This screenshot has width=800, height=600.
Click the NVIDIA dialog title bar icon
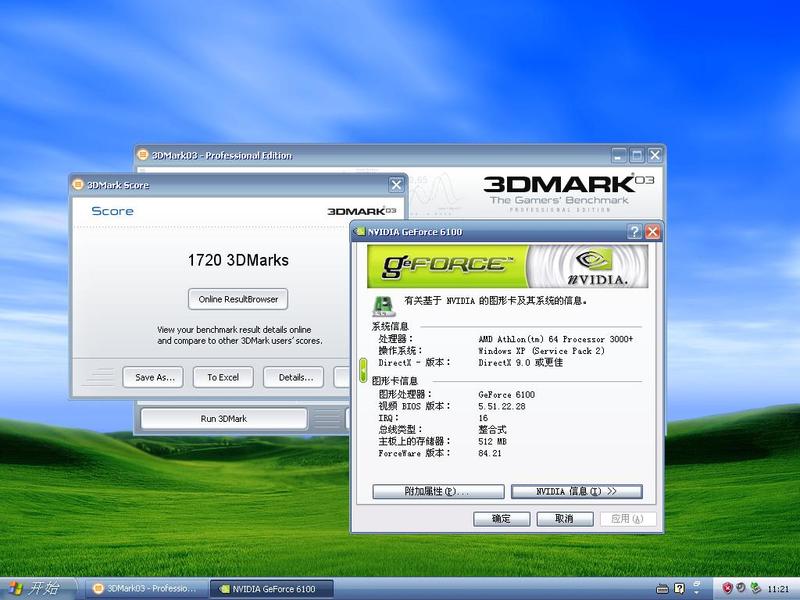(x=360, y=232)
